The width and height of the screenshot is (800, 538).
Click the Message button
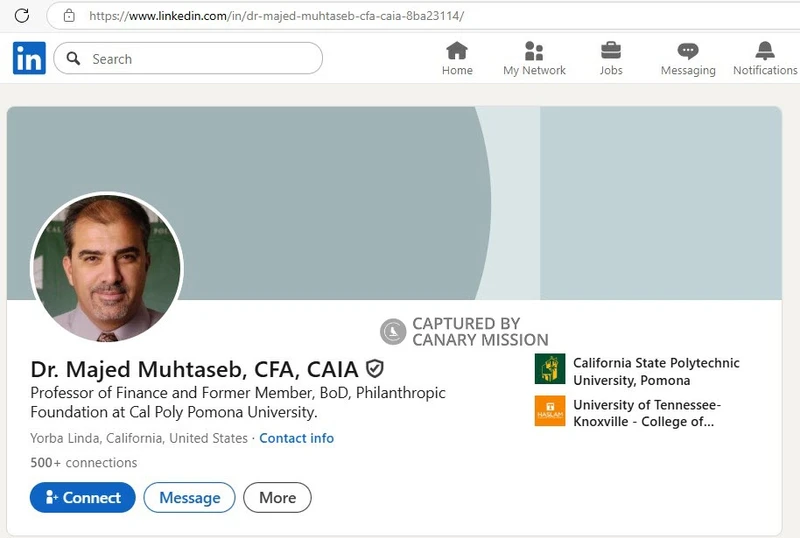click(189, 497)
